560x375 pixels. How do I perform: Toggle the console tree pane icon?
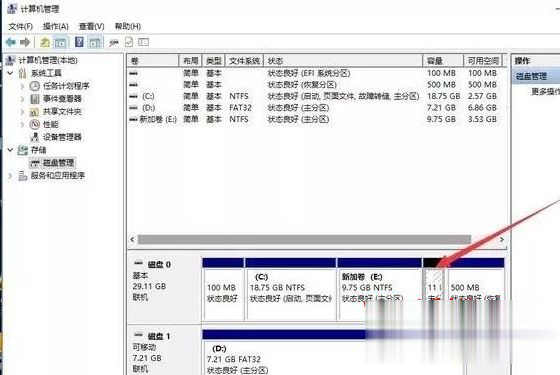[60, 42]
